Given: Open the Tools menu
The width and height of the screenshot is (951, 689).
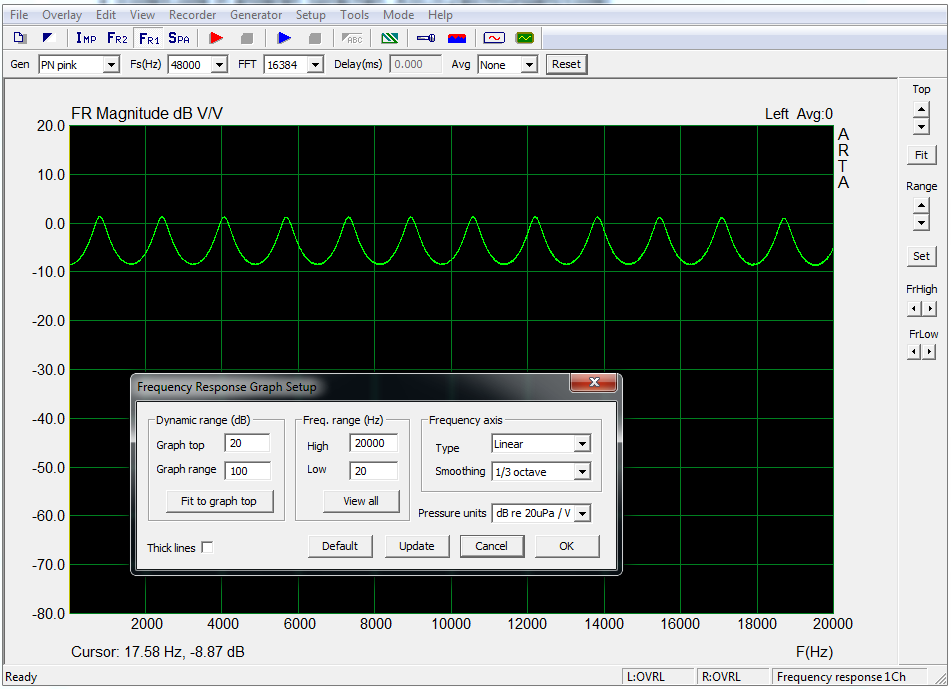Looking at the screenshot, I should [354, 15].
